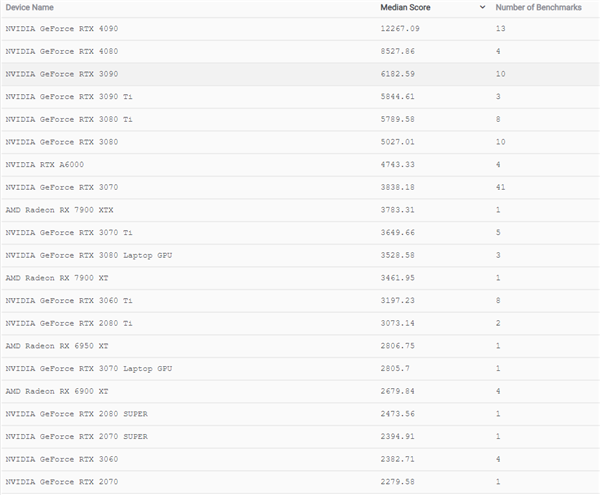
Task: Sort by the Median Score column header
Action: (x=407, y=7)
